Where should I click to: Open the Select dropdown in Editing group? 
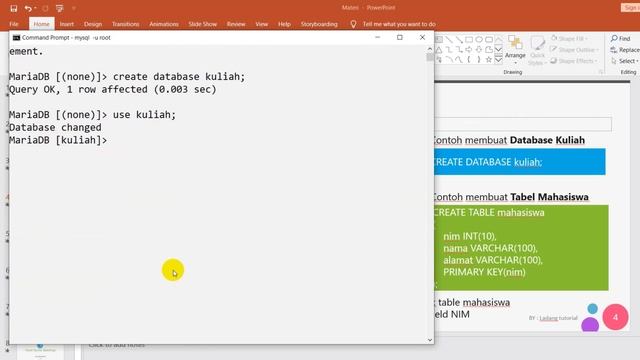click(625, 61)
